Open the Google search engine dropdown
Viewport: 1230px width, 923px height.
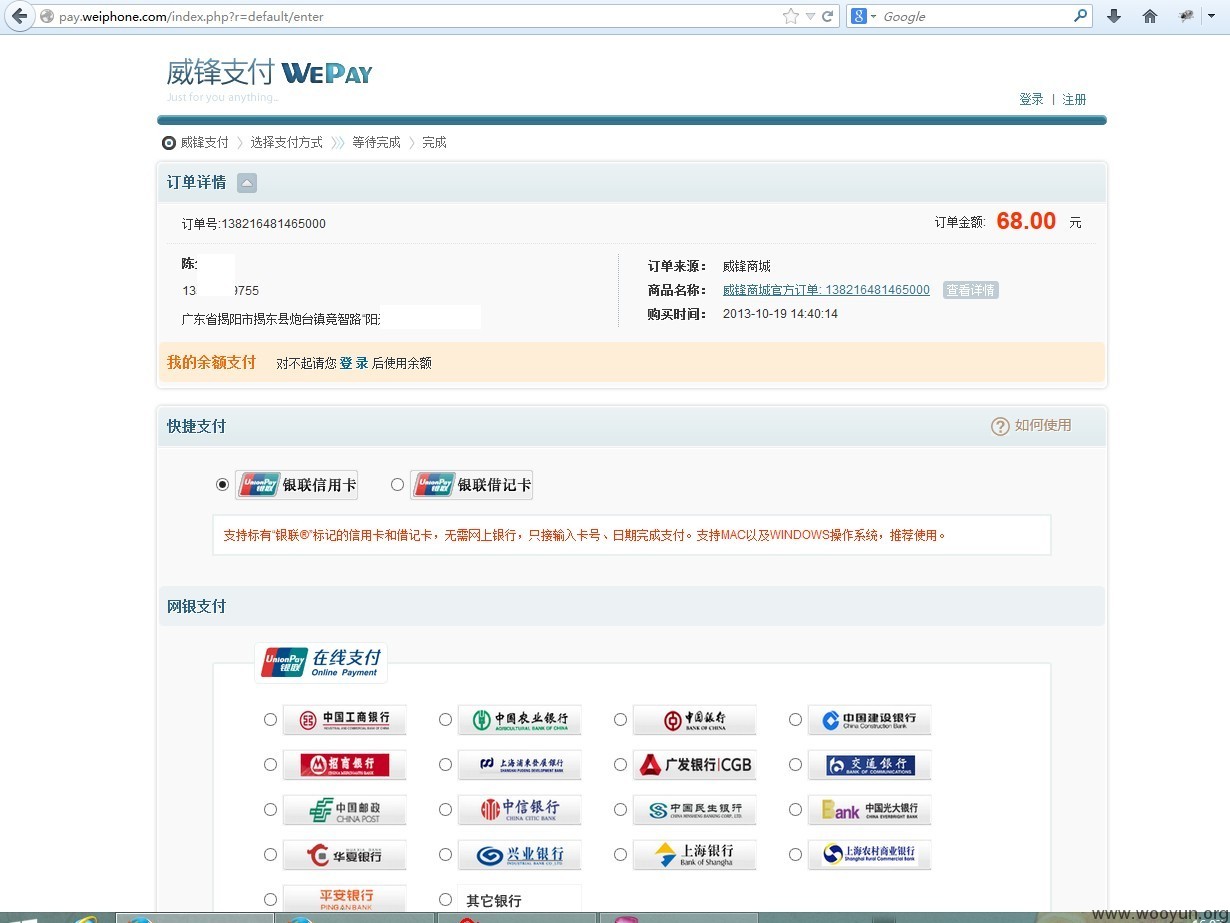pyautogui.click(x=864, y=16)
